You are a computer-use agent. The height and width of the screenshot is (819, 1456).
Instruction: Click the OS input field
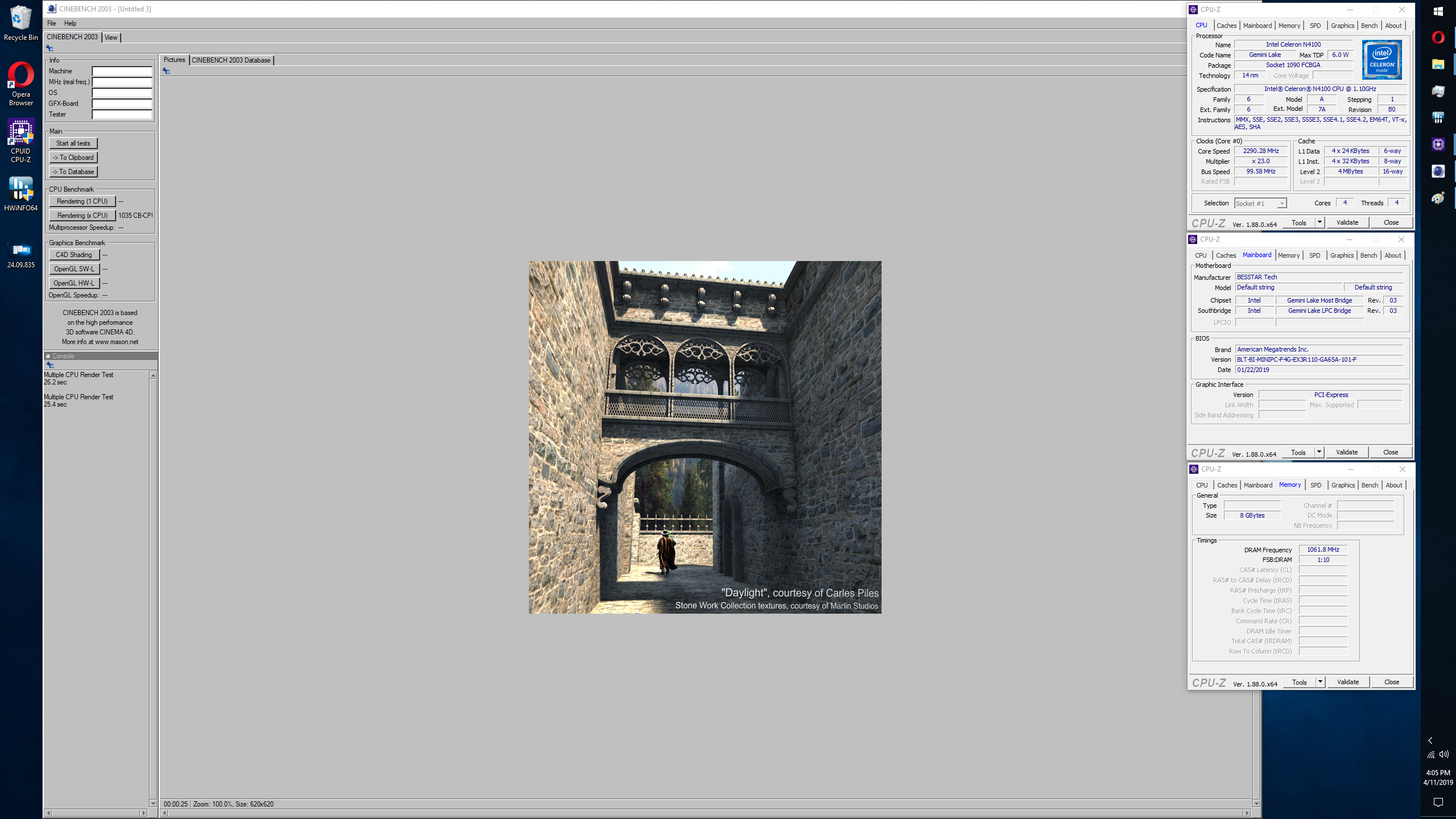(122, 93)
